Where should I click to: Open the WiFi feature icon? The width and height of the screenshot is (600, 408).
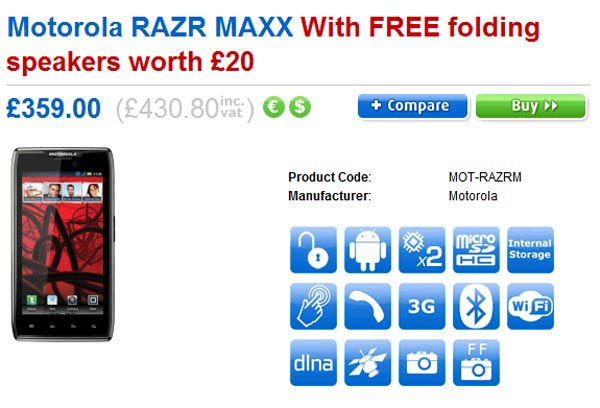tap(530, 306)
